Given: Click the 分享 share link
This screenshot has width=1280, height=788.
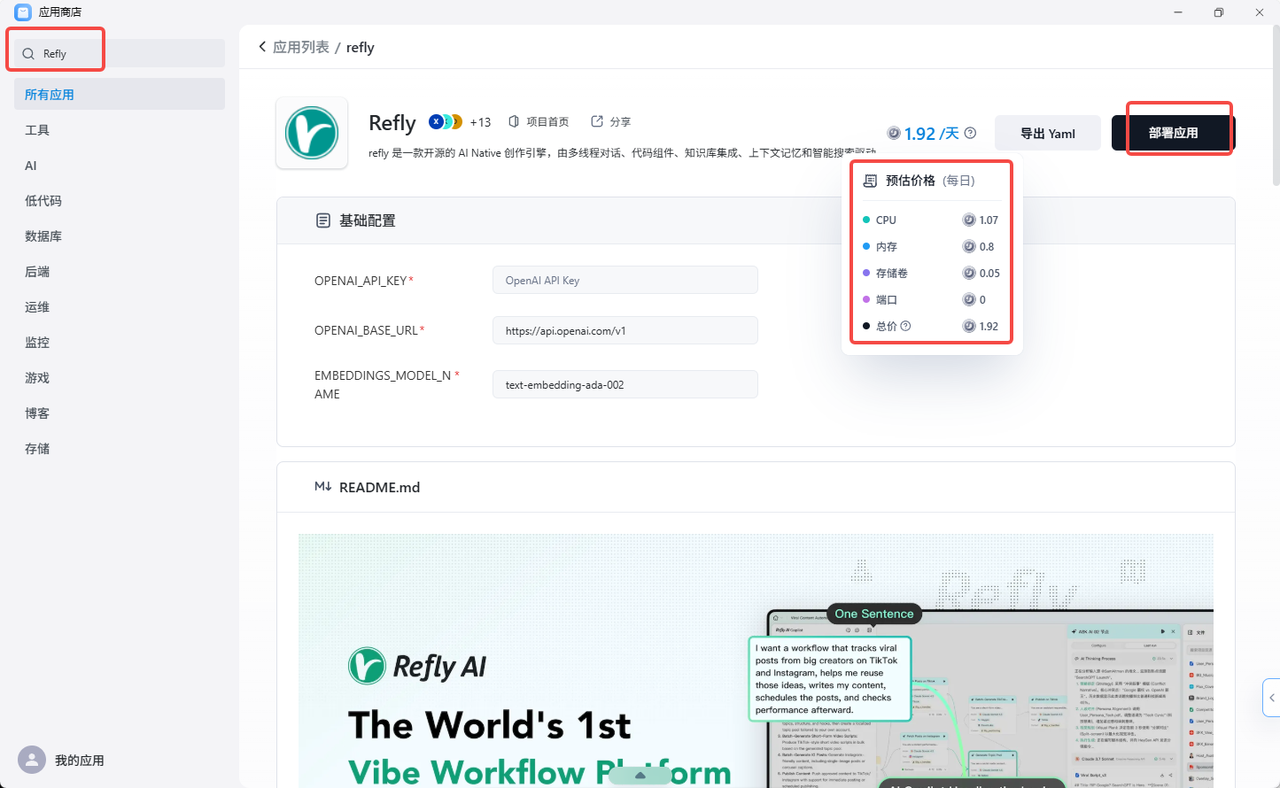Looking at the screenshot, I should (611, 122).
